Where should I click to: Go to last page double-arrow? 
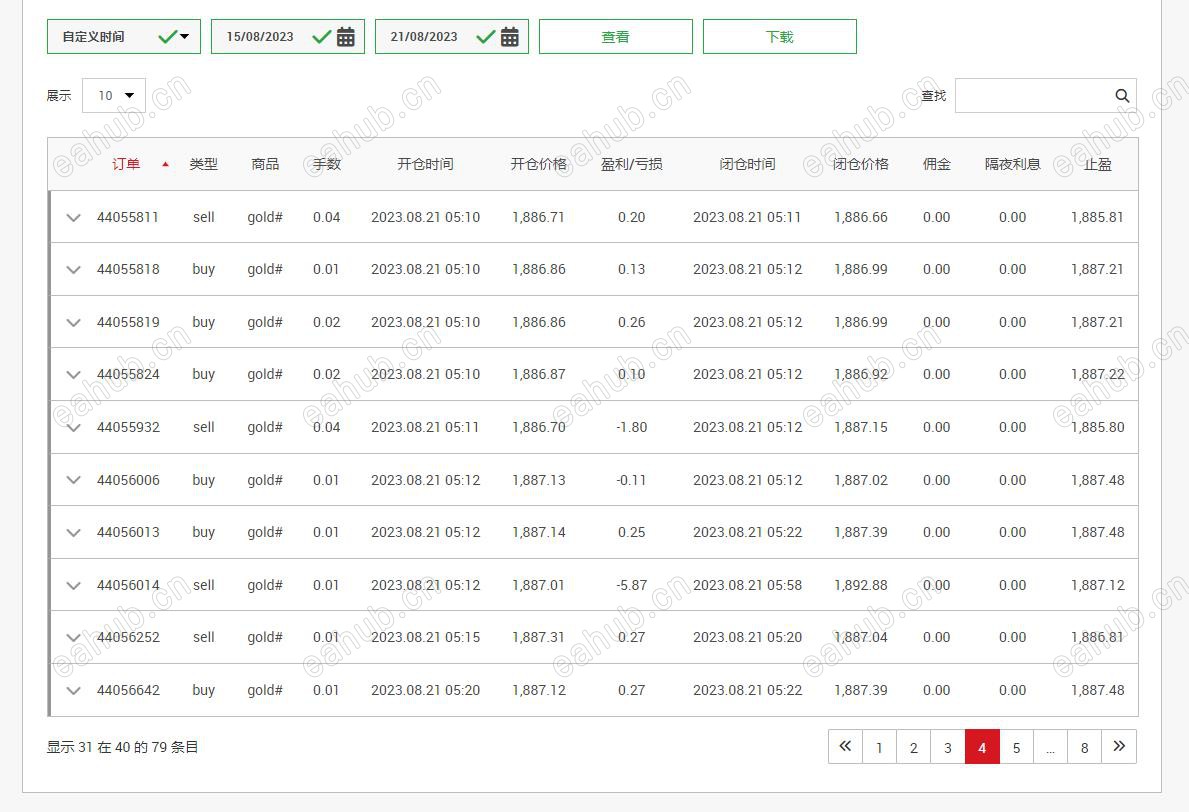[x=1119, y=747]
